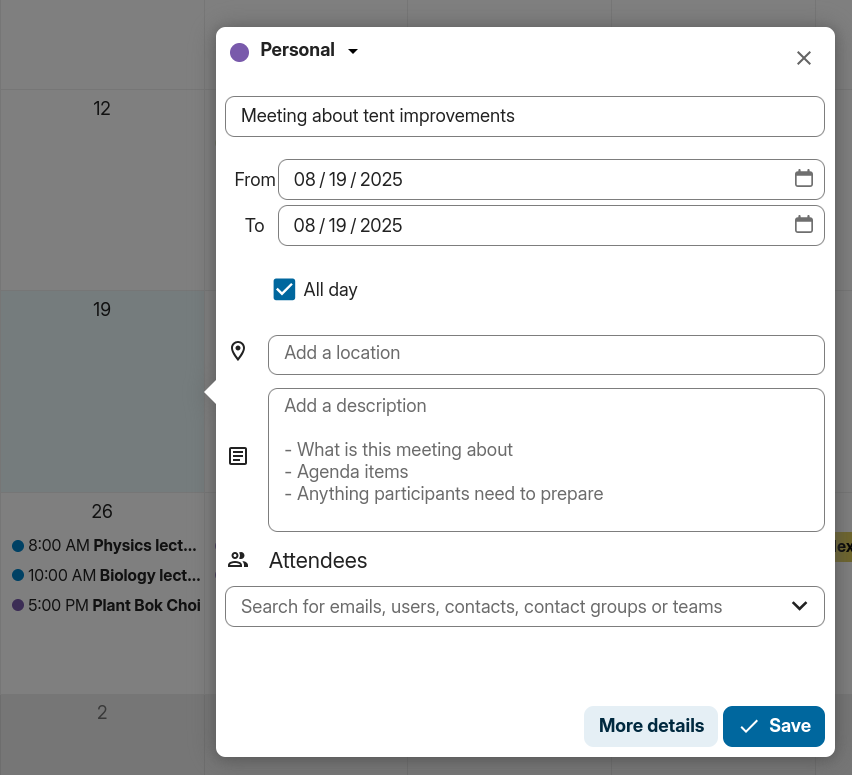The height and width of the screenshot is (775, 852).
Task: Click the calendar icon in To date field
Action: (803, 225)
